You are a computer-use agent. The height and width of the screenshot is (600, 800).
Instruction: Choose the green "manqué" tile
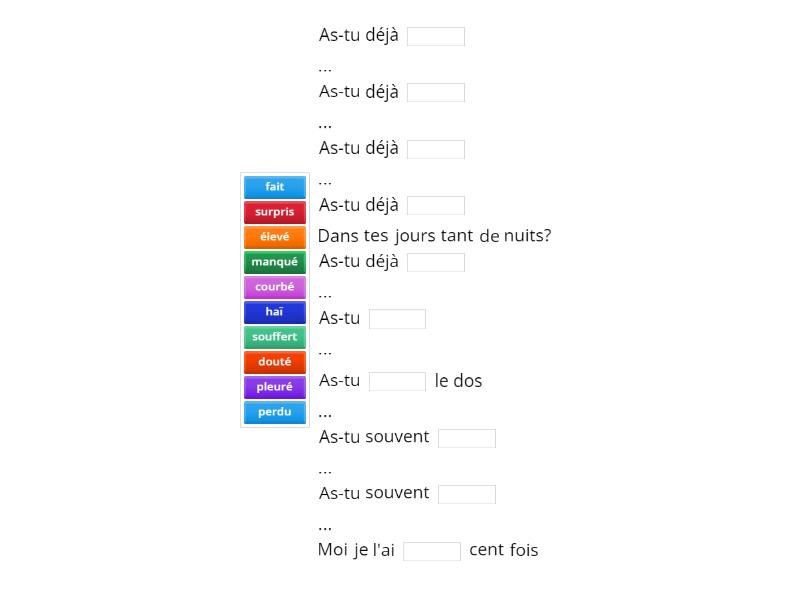274,262
